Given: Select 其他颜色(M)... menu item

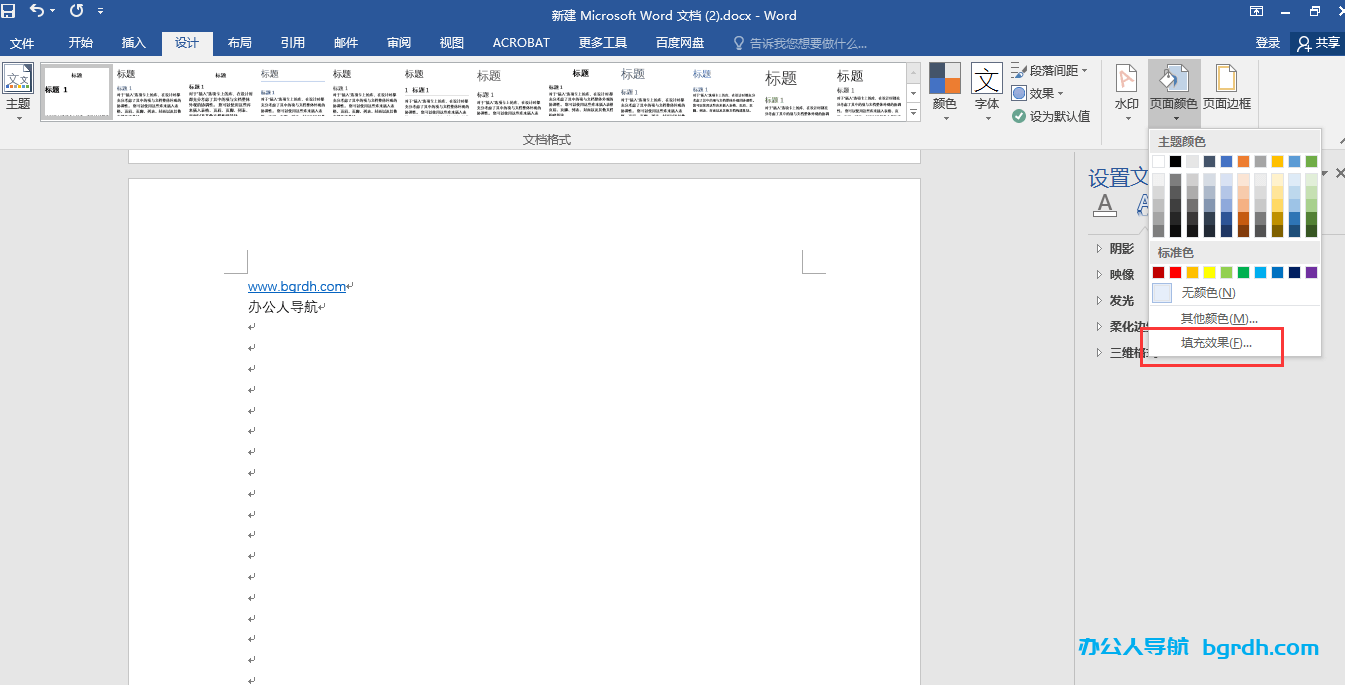Looking at the screenshot, I should (1218, 319).
